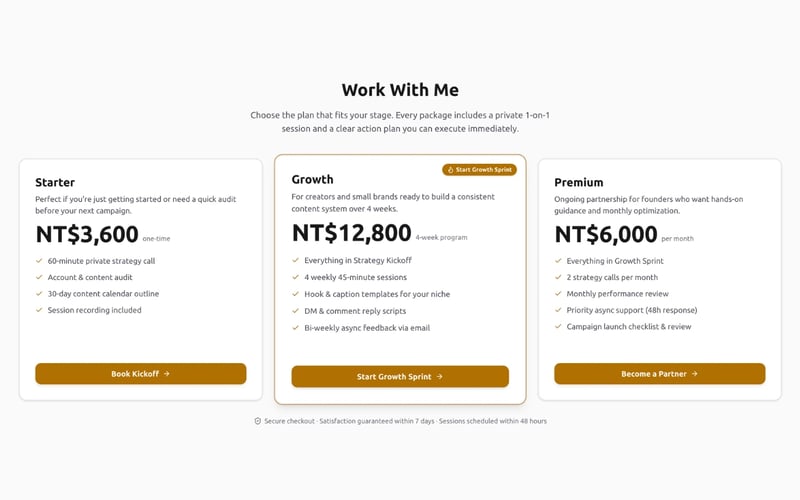Click checkmark beside Campaign launch checklist & review
The image size is (800, 500).
558,327
